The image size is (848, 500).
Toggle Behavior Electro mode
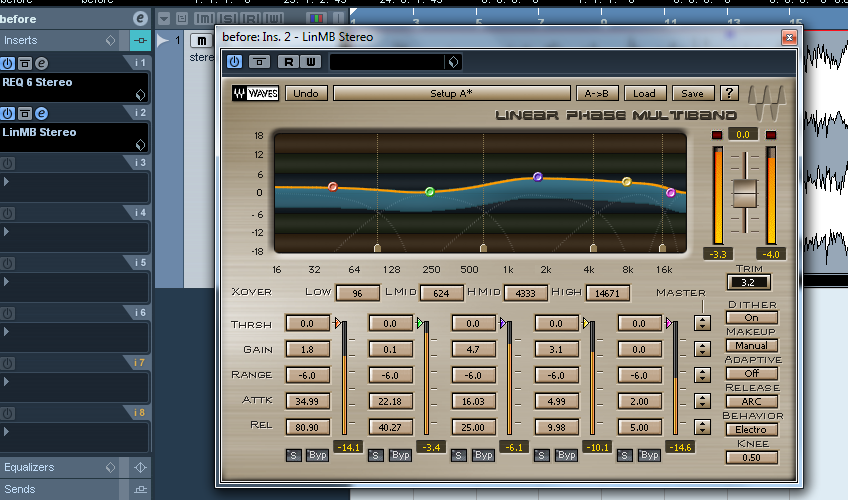click(x=752, y=430)
